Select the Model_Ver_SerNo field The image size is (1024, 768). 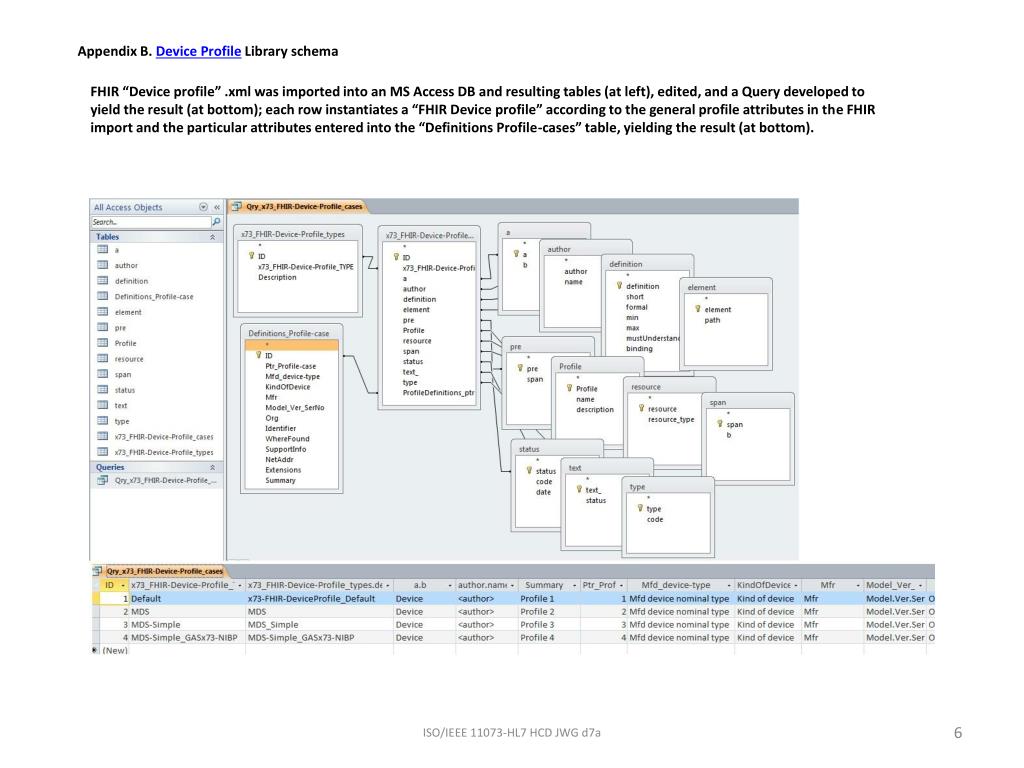point(295,408)
